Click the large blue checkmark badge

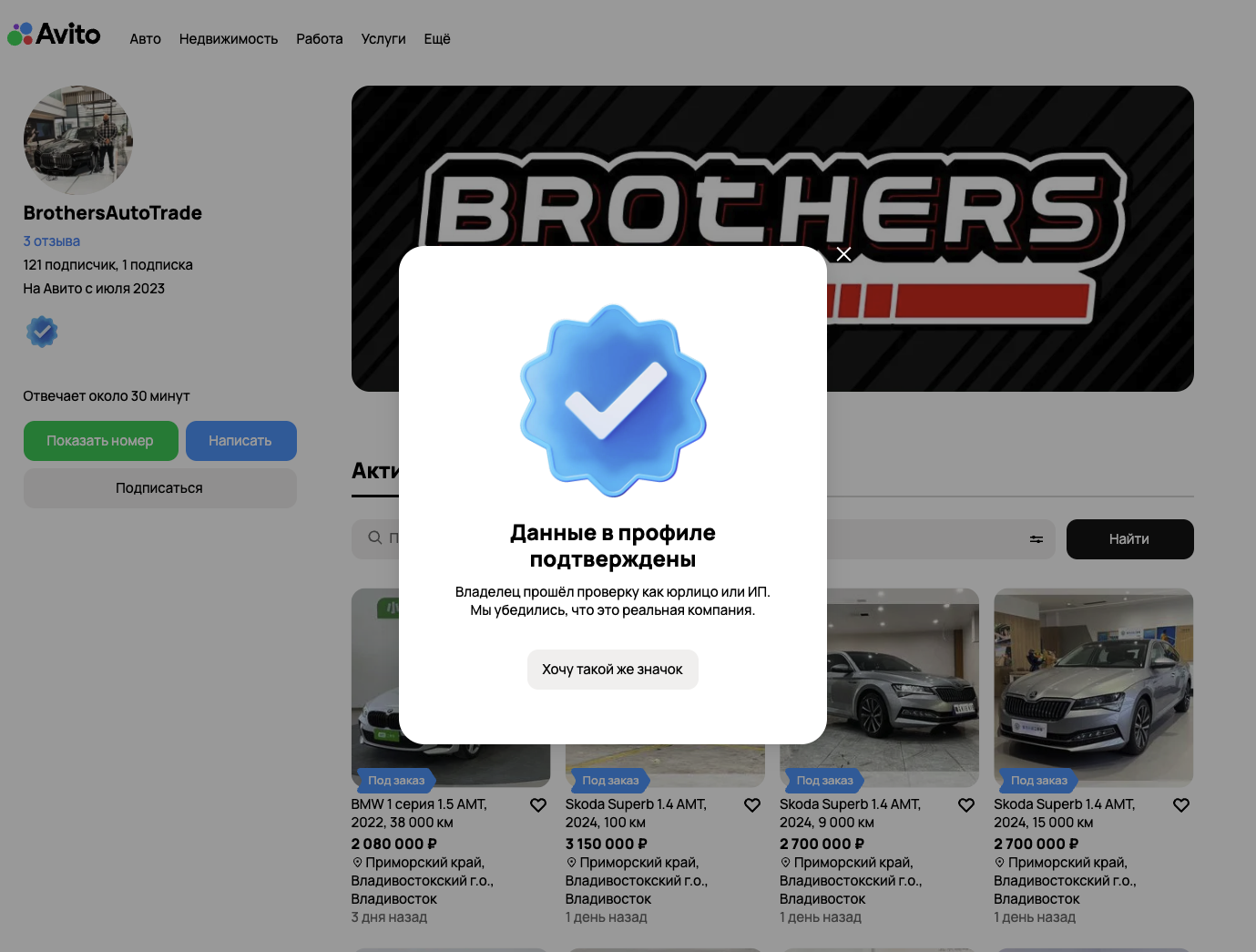pos(613,401)
